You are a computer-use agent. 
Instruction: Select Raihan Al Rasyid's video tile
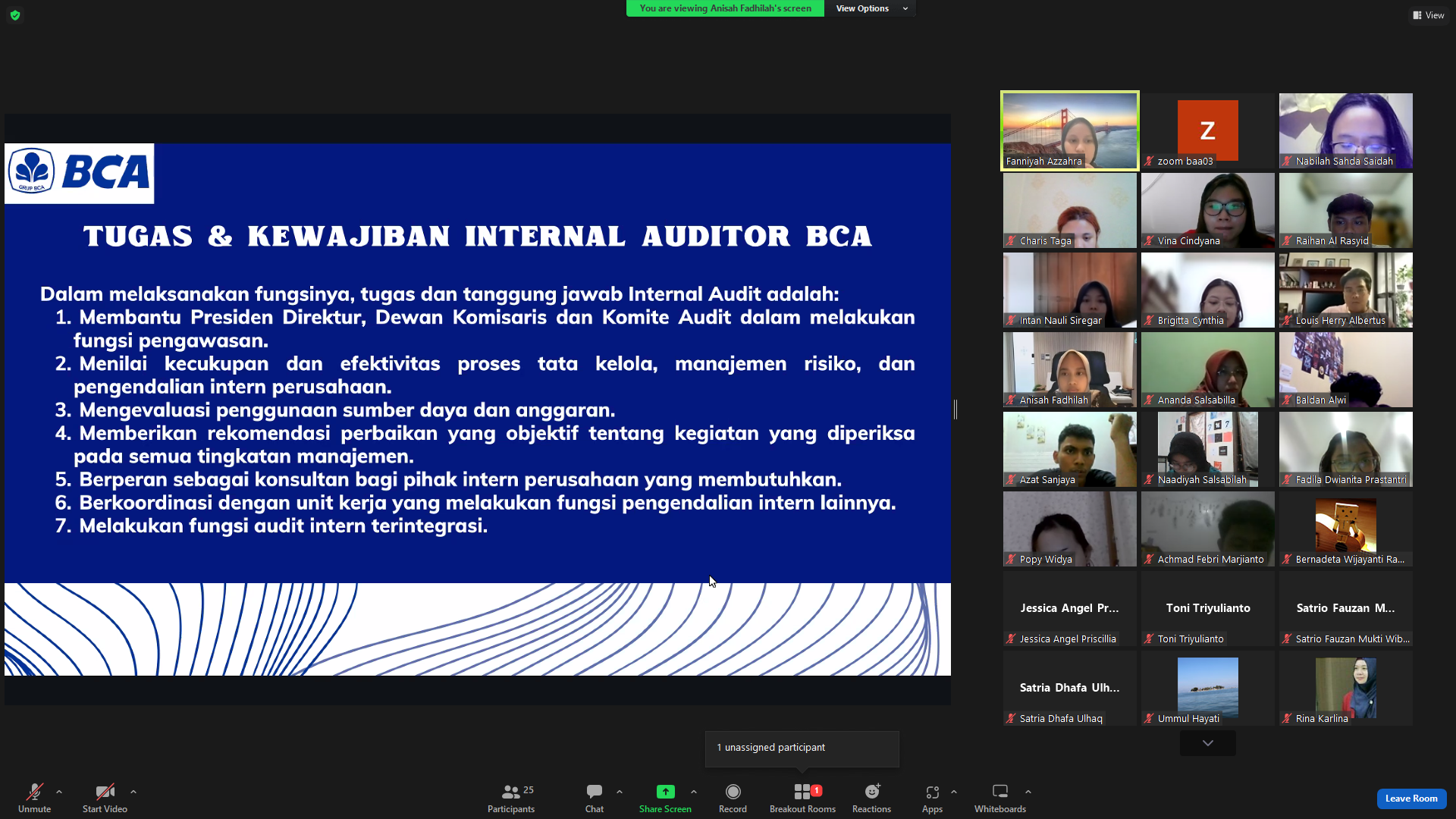(x=1346, y=210)
